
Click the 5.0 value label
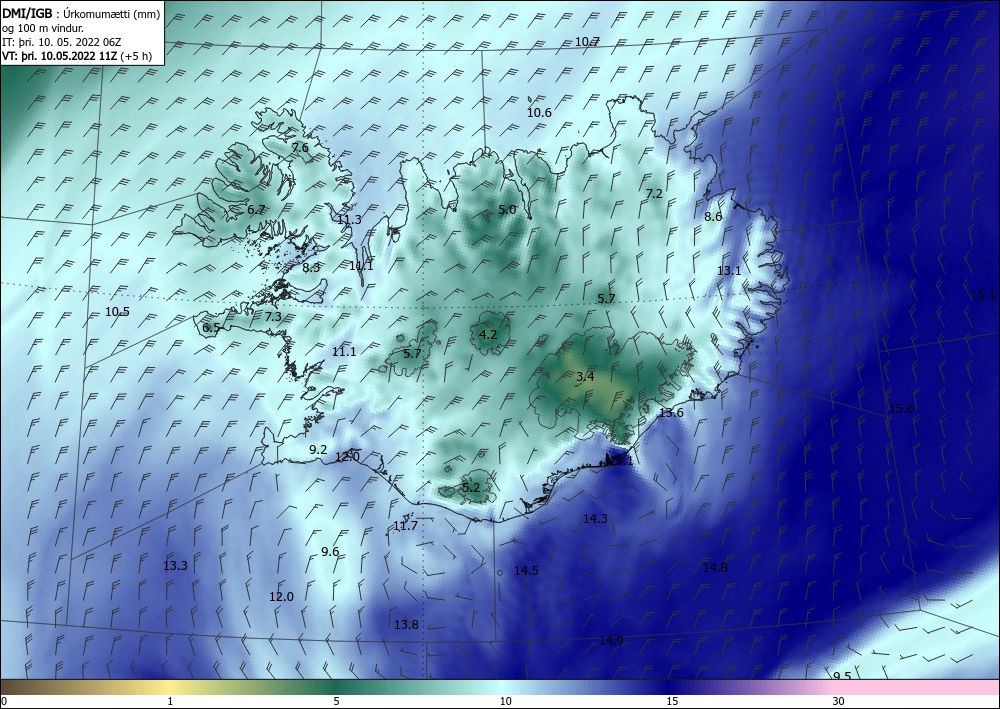[x=507, y=209]
